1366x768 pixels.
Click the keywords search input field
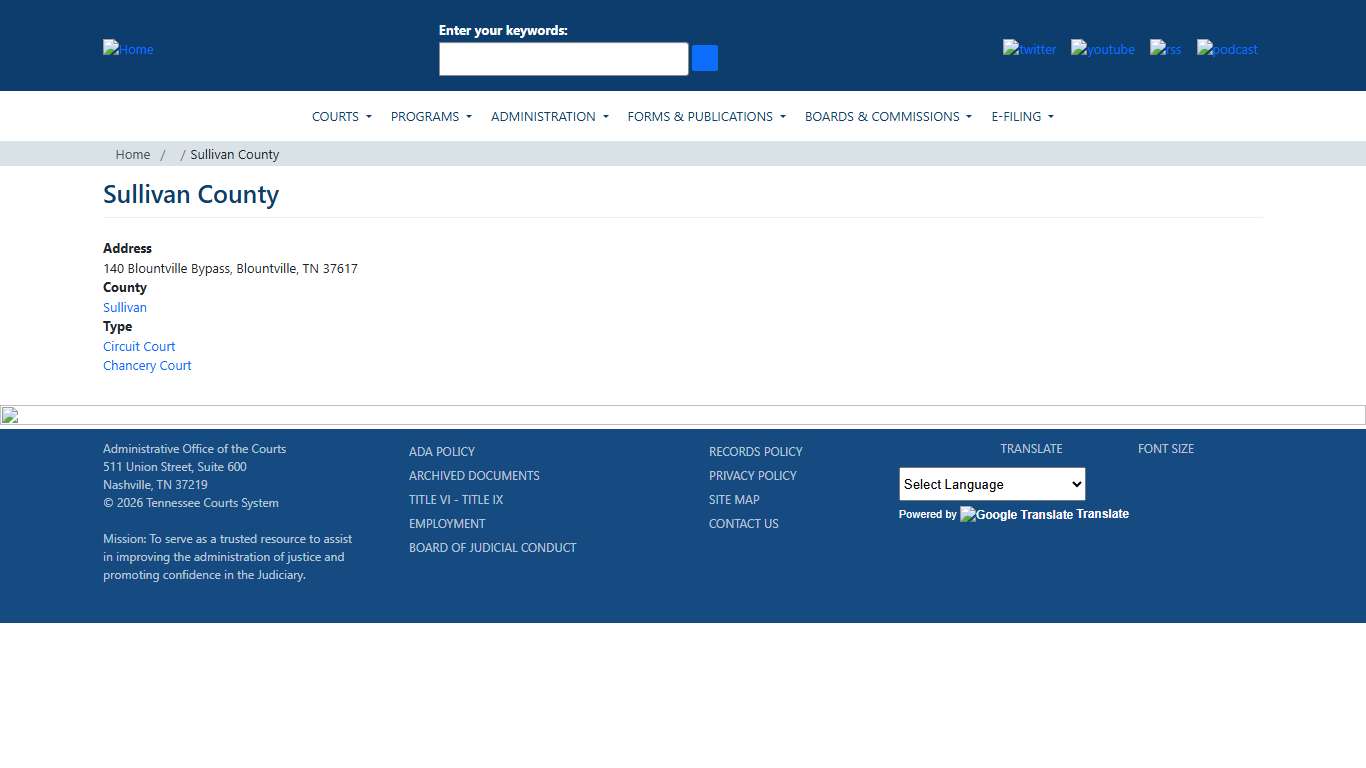click(x=563, y=59)
